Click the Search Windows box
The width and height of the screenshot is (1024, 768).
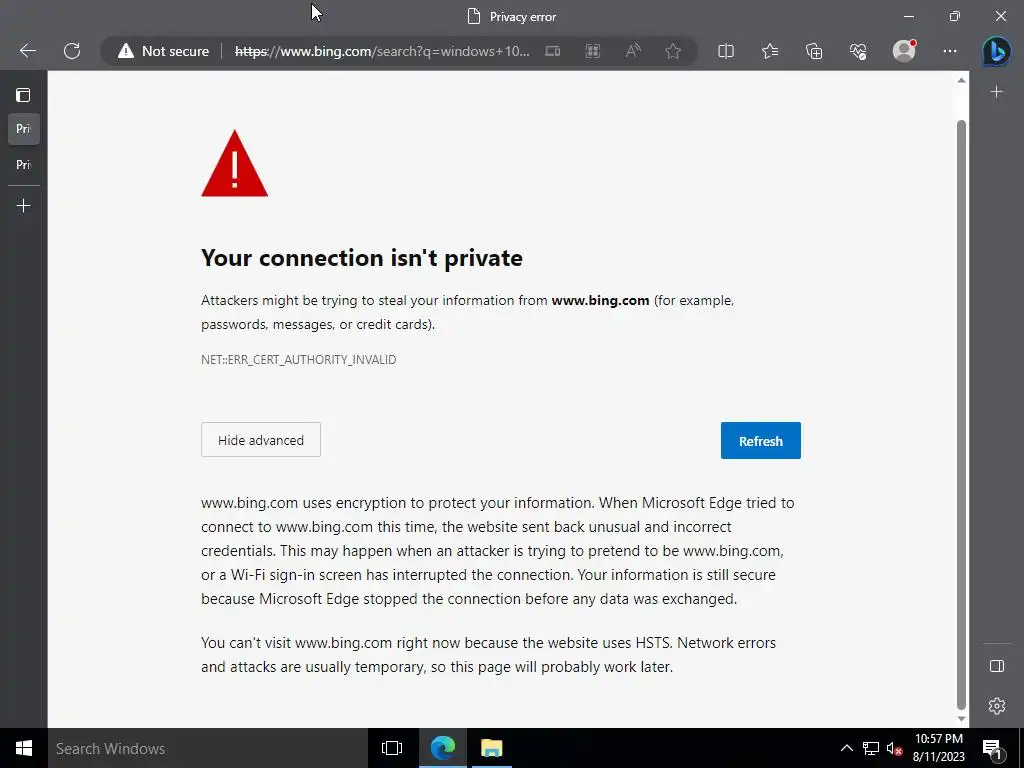coord(208,748)
